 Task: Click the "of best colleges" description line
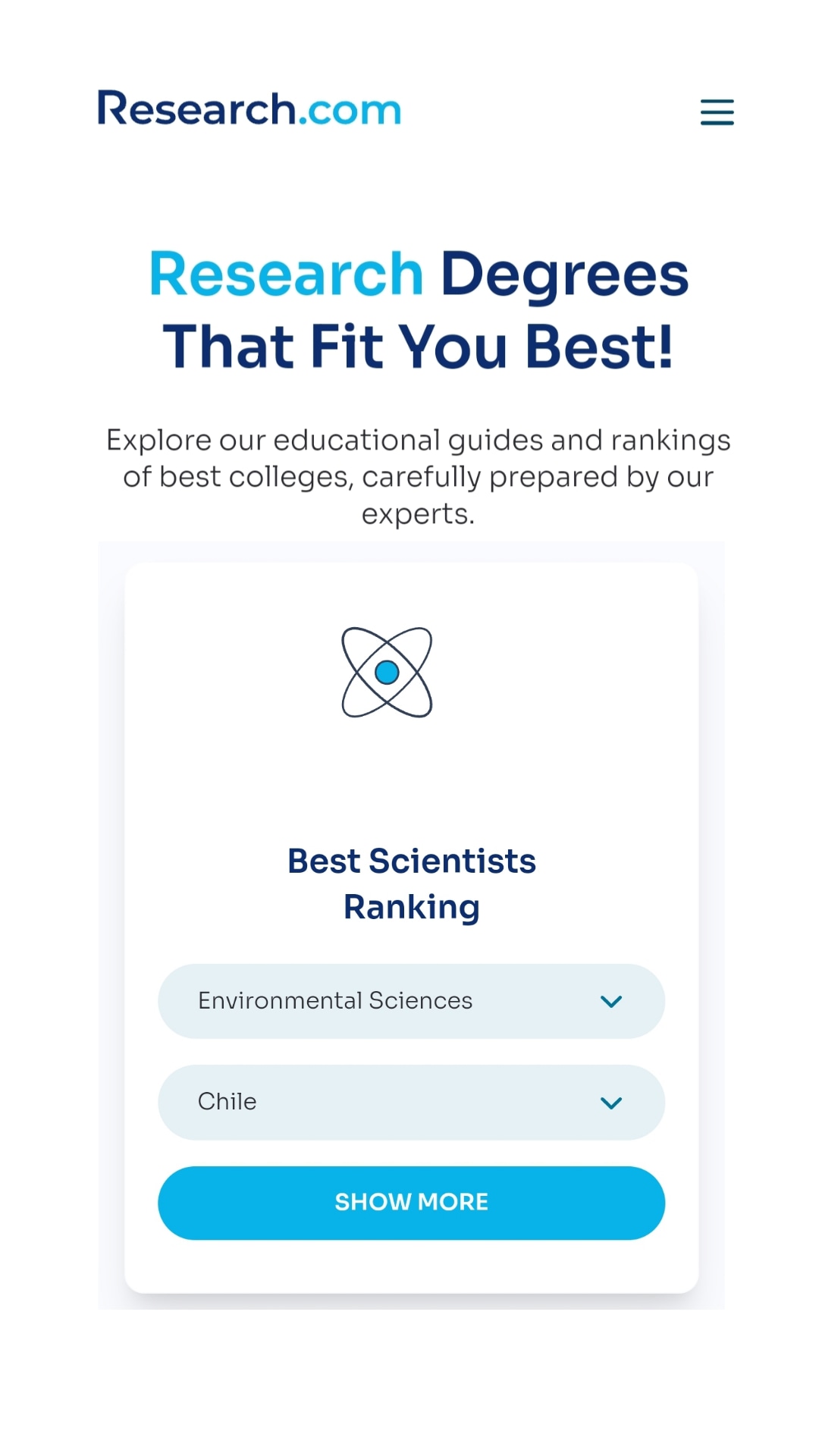click(419, 478)
